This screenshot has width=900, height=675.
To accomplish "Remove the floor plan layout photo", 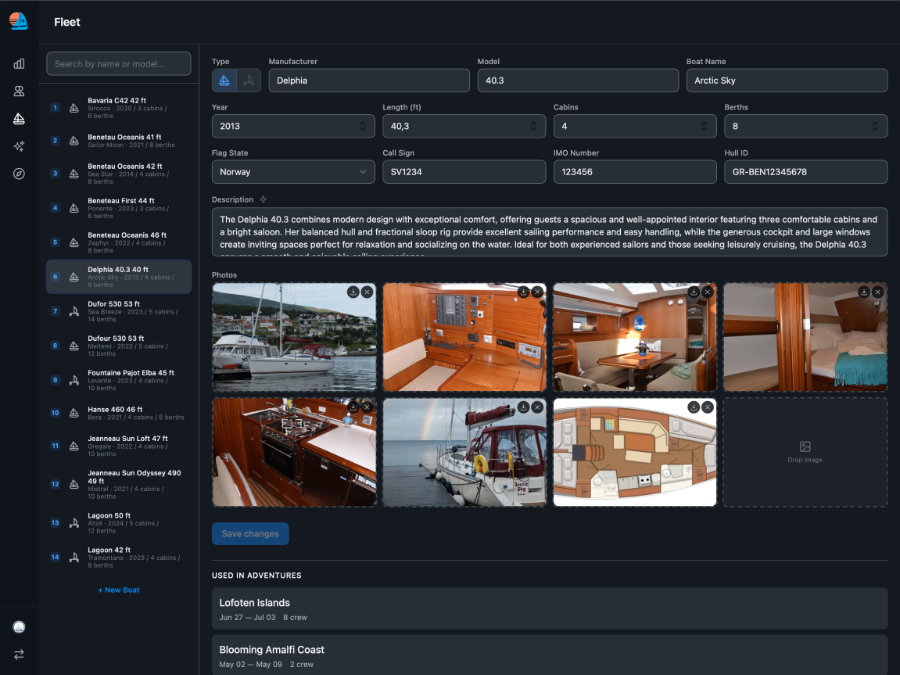I will pyautogui.click(x=708, y=408).
